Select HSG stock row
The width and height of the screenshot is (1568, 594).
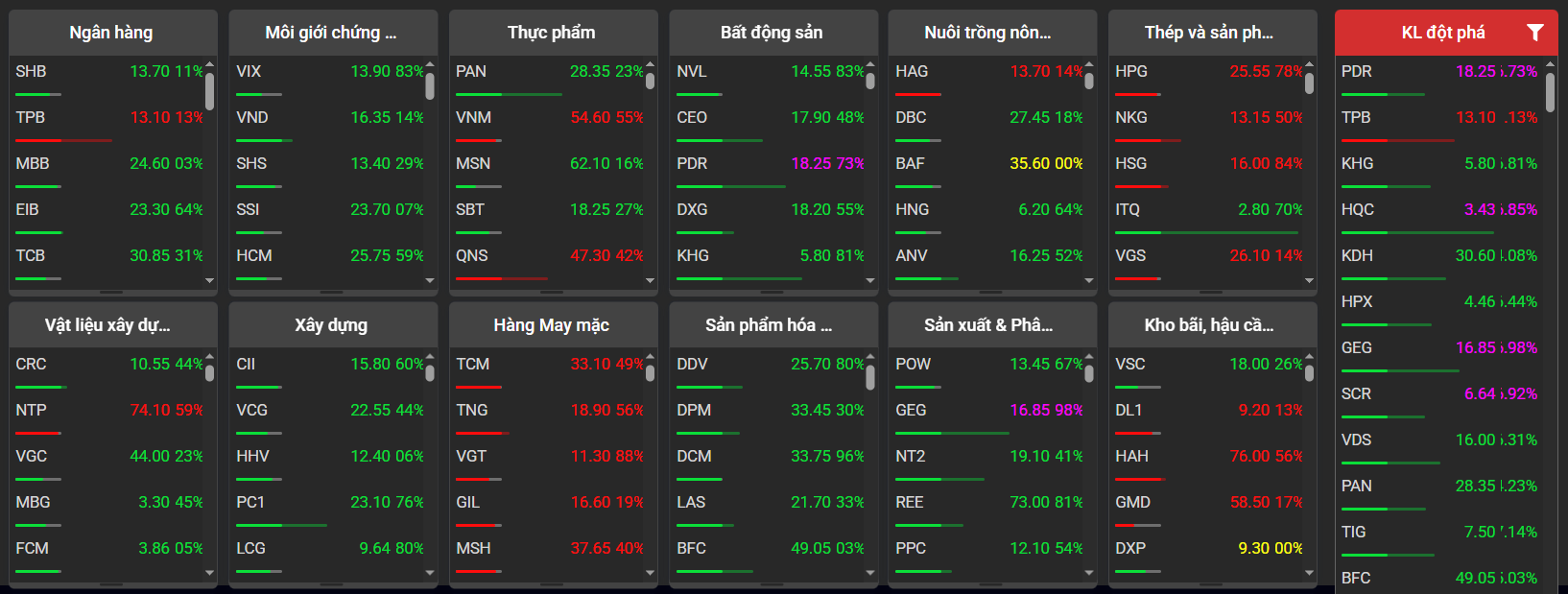pos(1207,169)
